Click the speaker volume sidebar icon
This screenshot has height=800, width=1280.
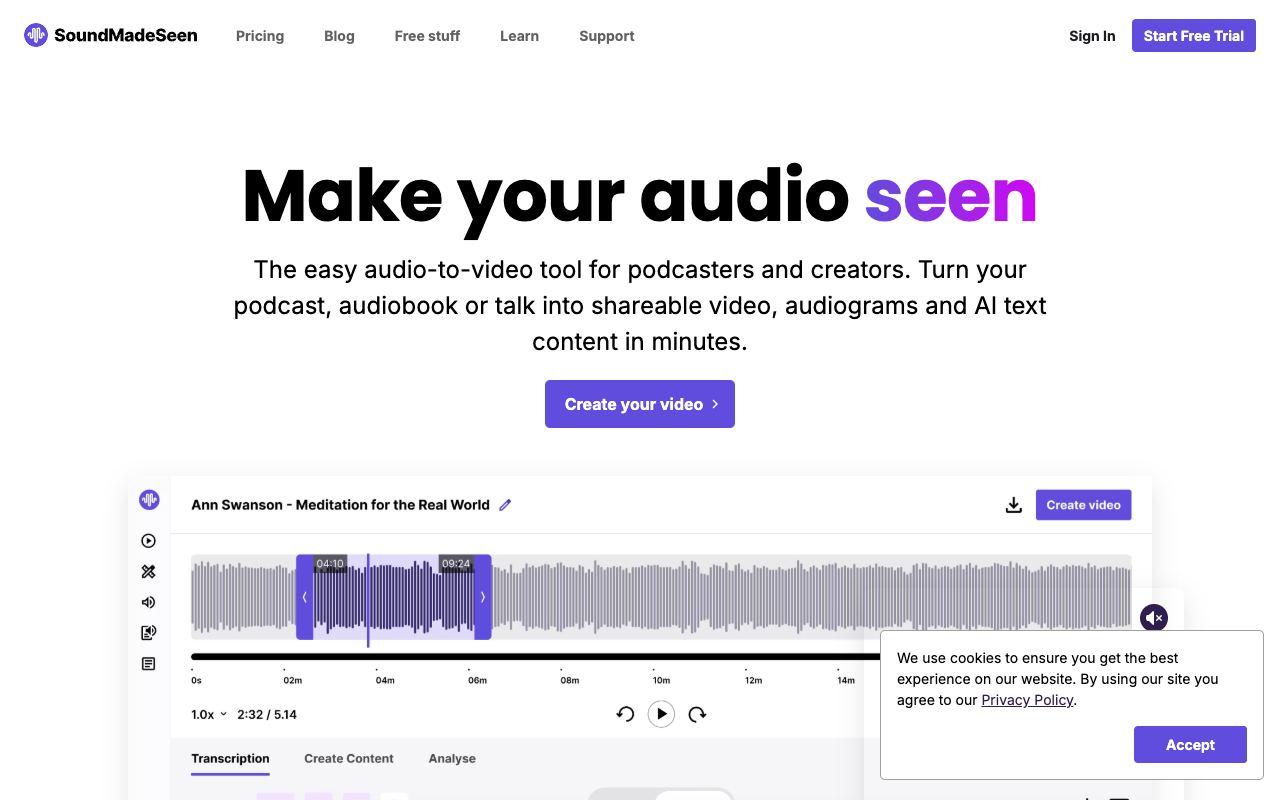coord(149,602)
